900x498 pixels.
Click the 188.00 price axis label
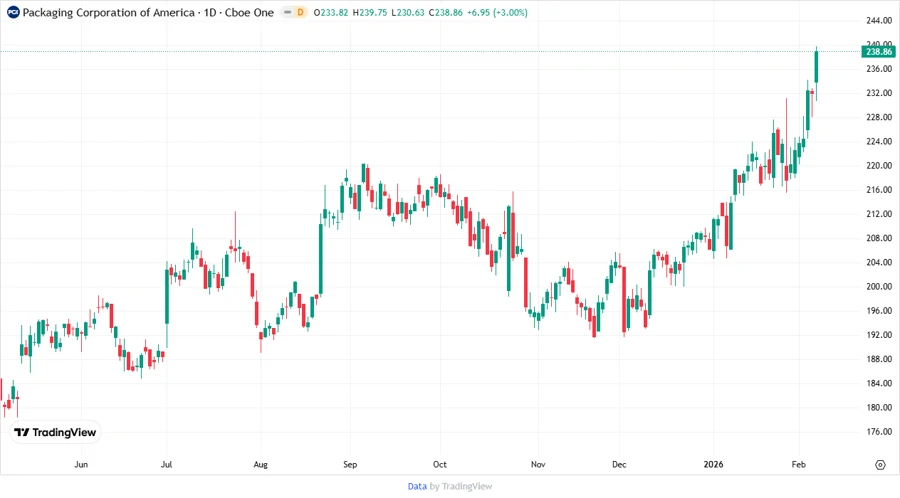pyautogui.click(x=879, y=359)
